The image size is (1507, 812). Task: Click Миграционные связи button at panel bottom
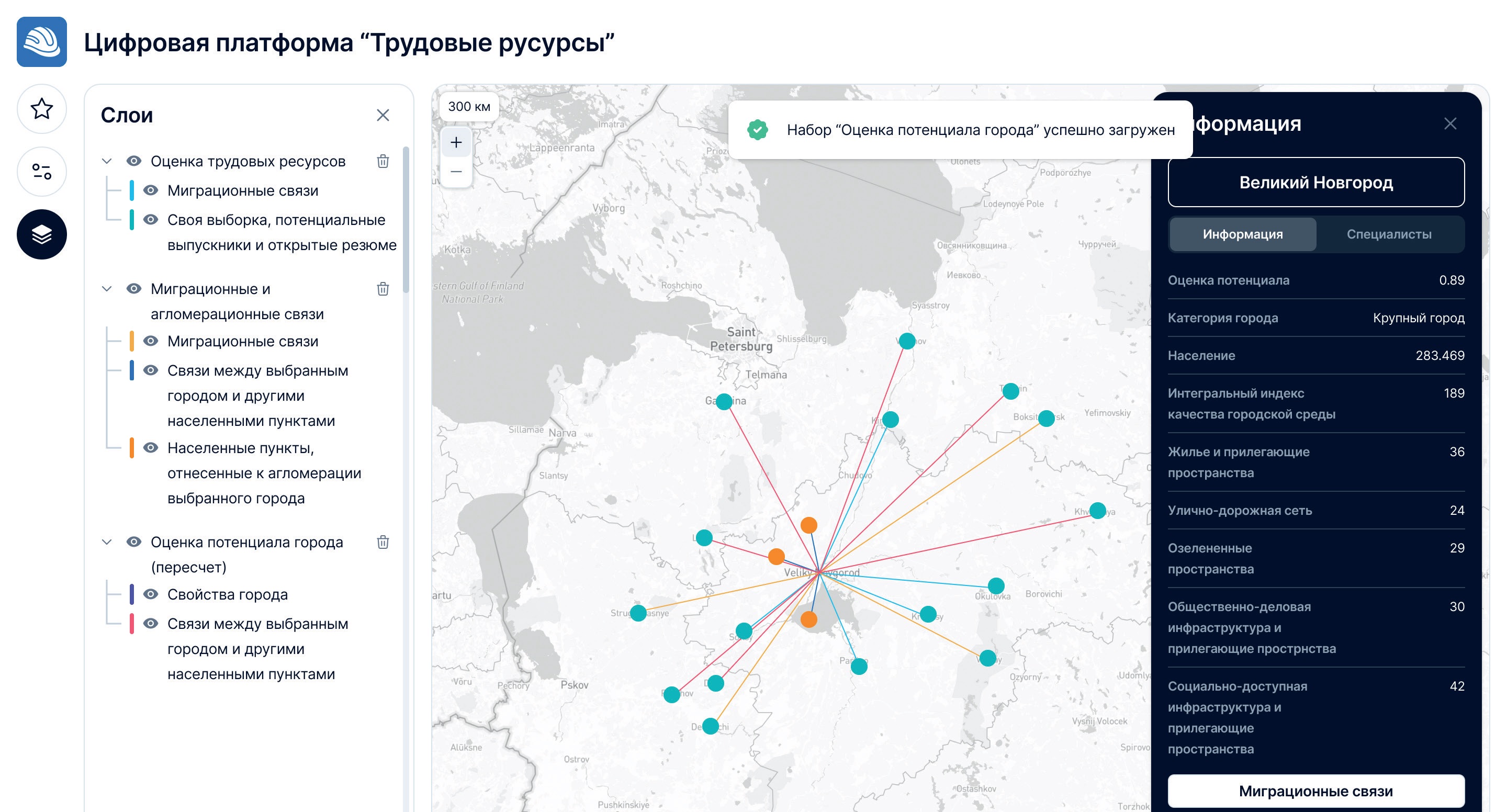pyautogui.click(x=1315, y=791)
